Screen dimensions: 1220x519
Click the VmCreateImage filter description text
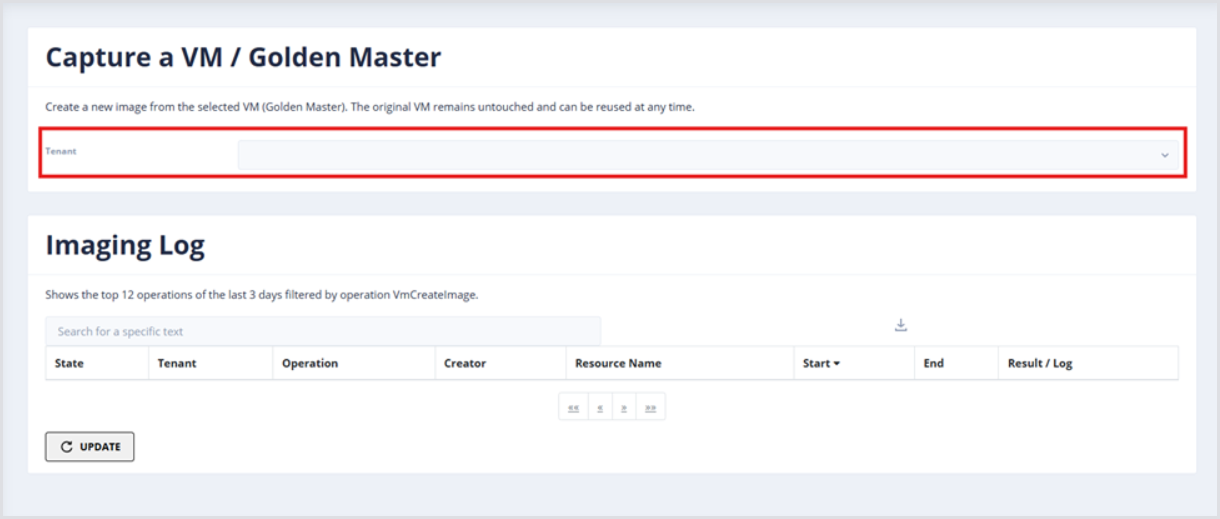pos(262,295)
